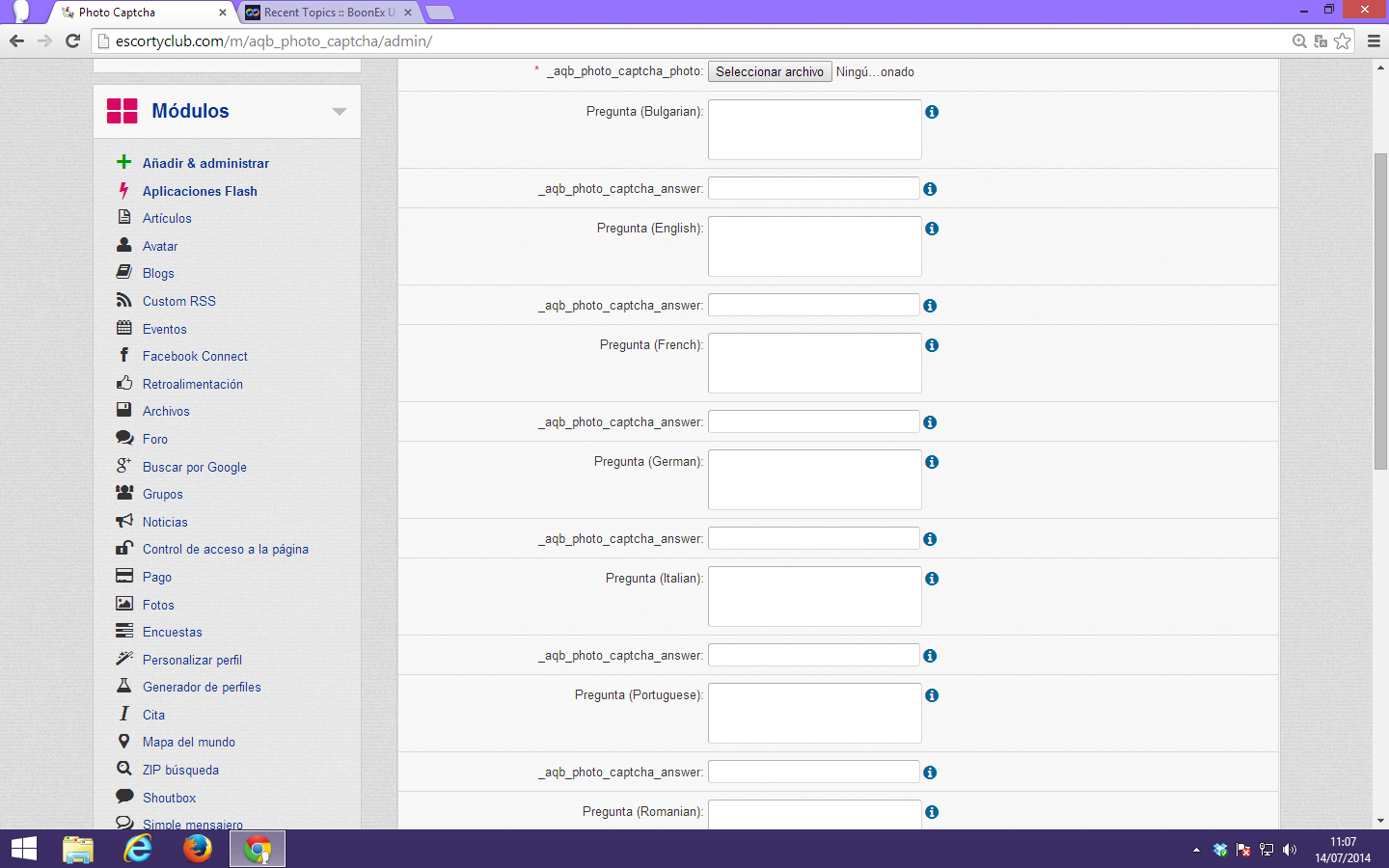The width and height of the screenshot is (1389, 868).
Task: Click the thumbs-up icon beside Retroalimentación
Action: point(123,383)
